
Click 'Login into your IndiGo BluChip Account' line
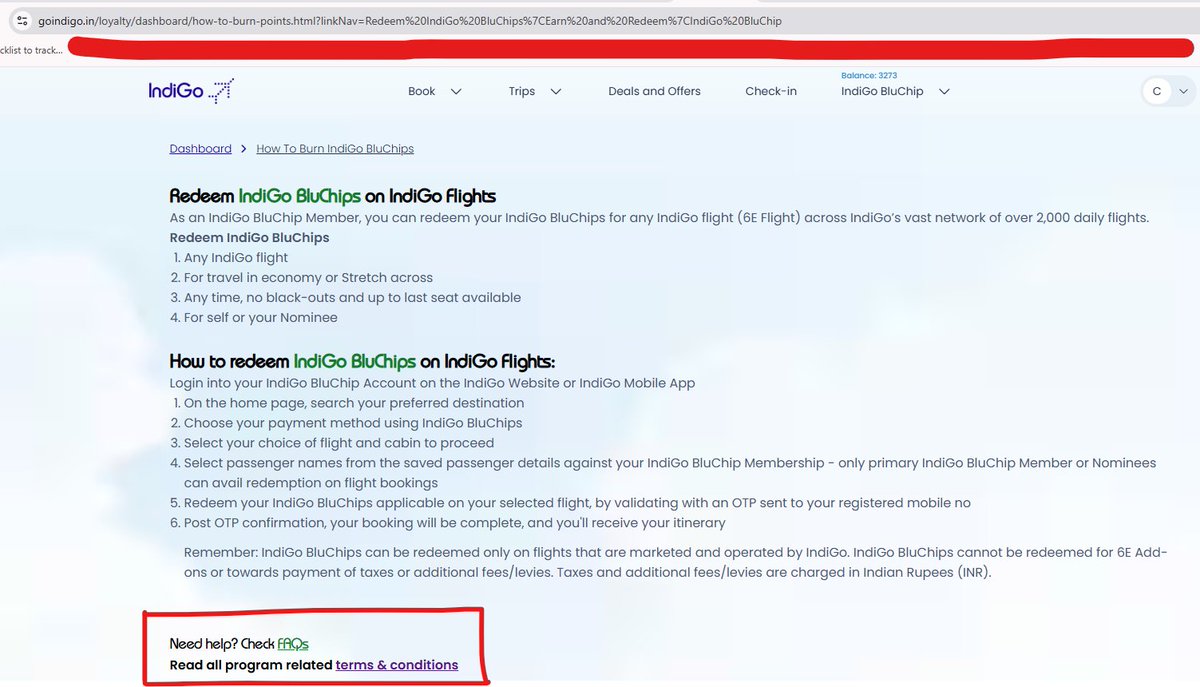(x=432, y=383)
